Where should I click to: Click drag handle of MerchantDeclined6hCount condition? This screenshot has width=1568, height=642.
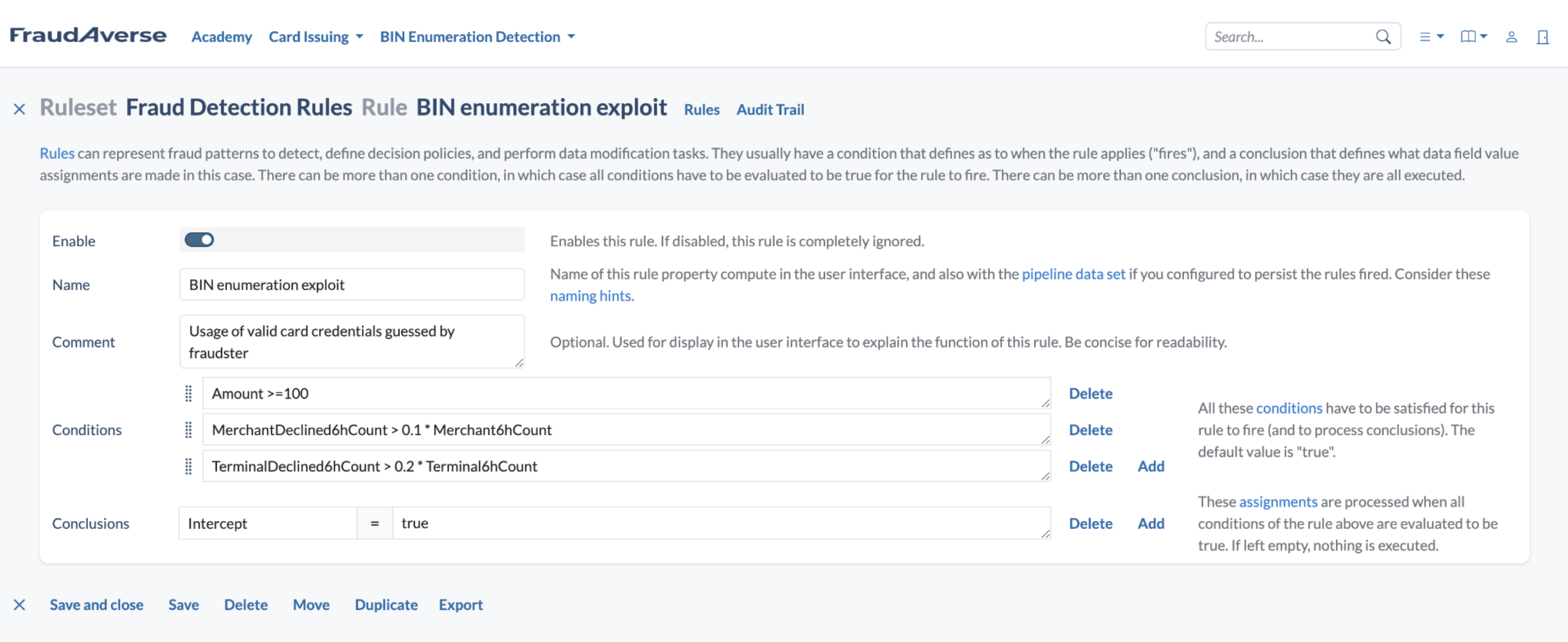point(188,430)
